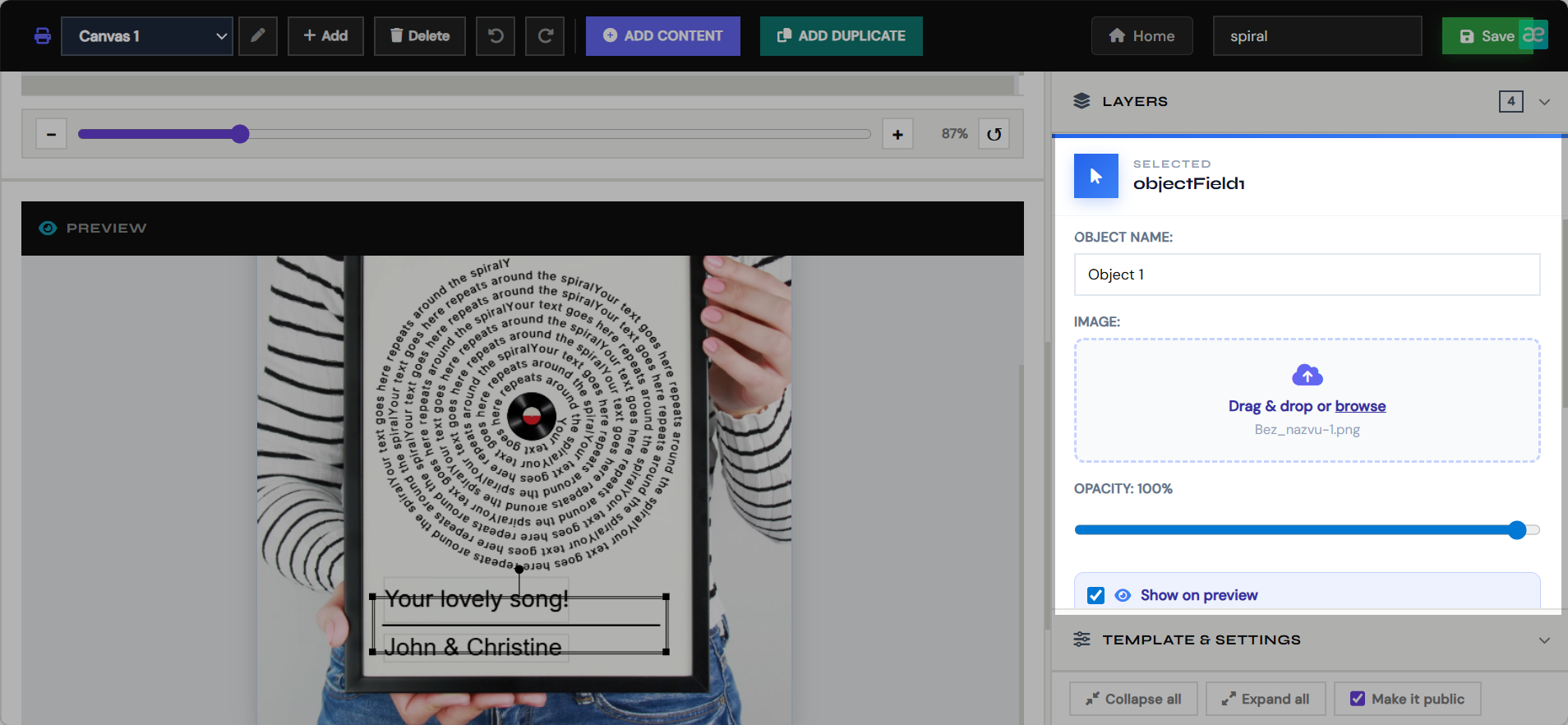Image resolution: width=1568 pixels, height=725 pixels.
Task: Click the redo arrow icon
Action: point(545,36)
